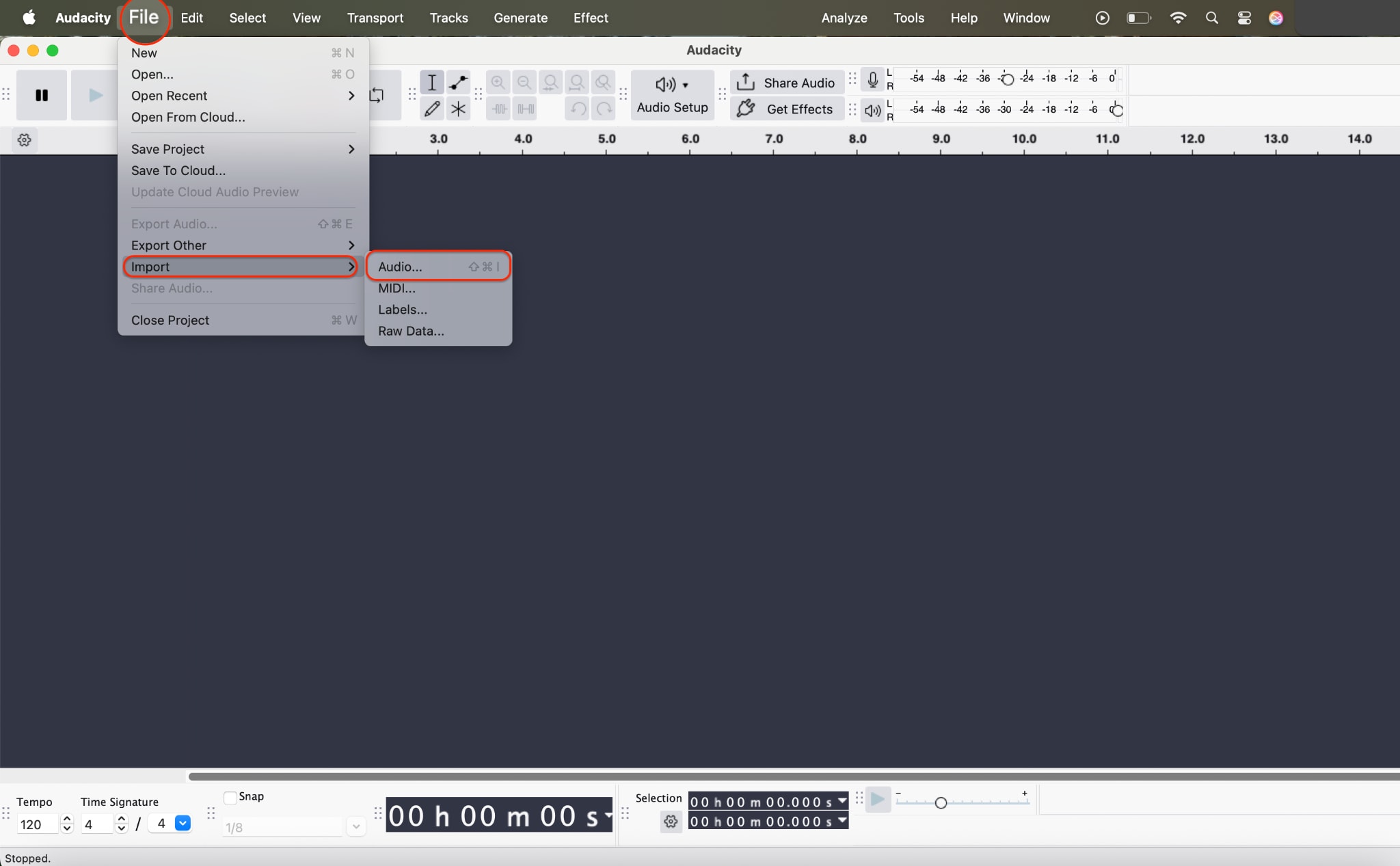This screenshot has width=1400, height=866.
Task: Expand the Save Project submenu
Action: click(242, 149)
